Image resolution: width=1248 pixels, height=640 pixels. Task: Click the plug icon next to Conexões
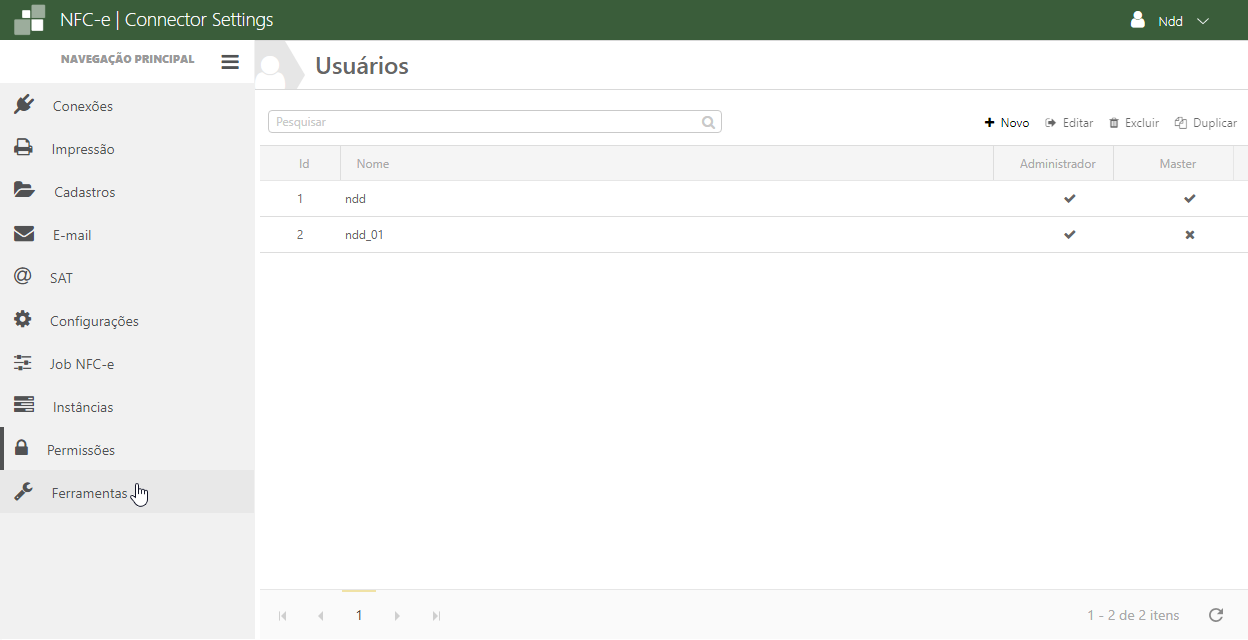[24, 105]
